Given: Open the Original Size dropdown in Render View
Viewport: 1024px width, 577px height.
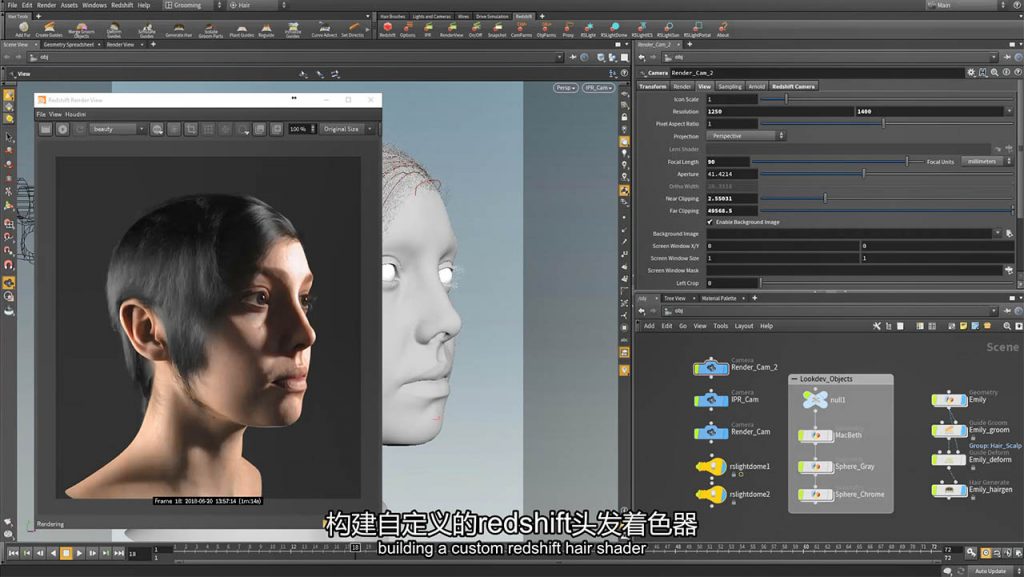Looking at the screenshot, I should [x=346, y=129].
